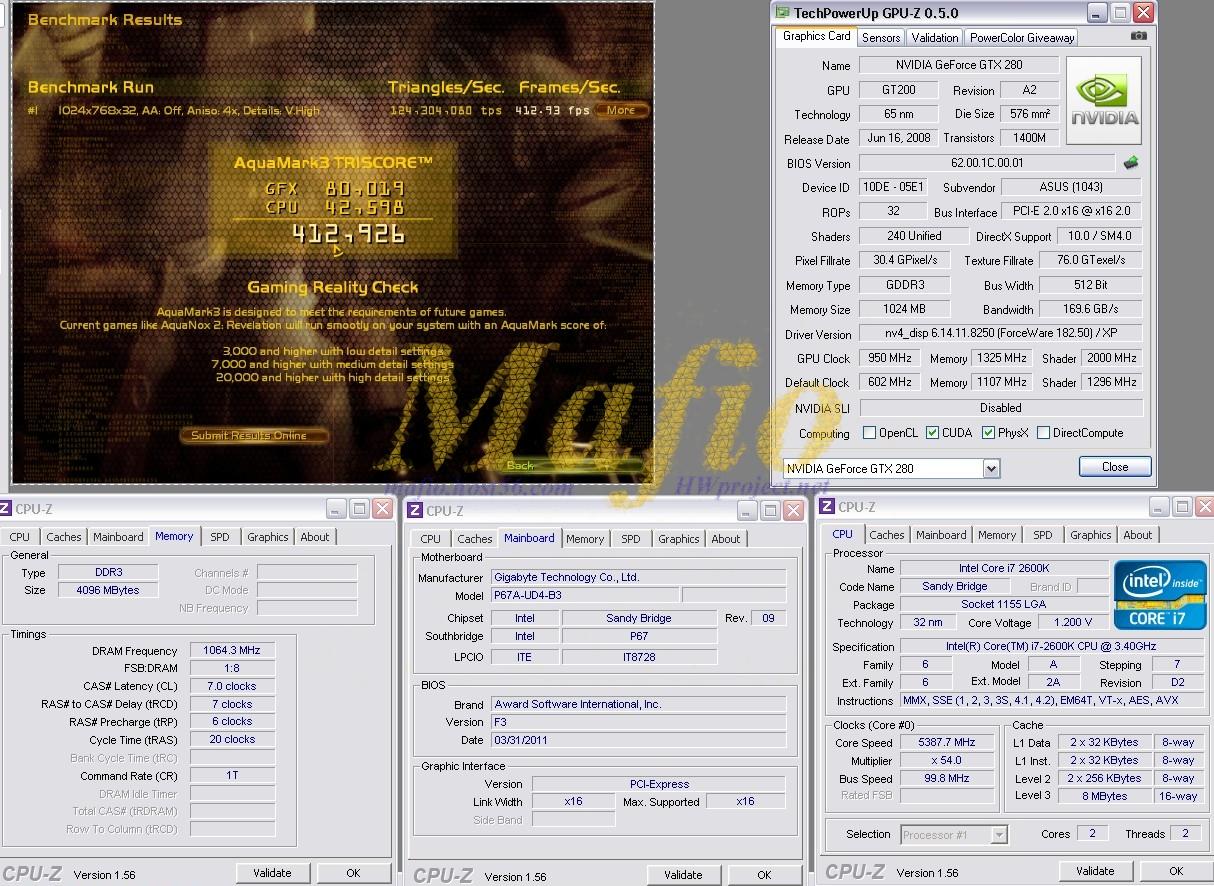Screen dimensions: 1214x886
Task: Toggle the CUDA checkbox
Action: (x=932, y=433)
